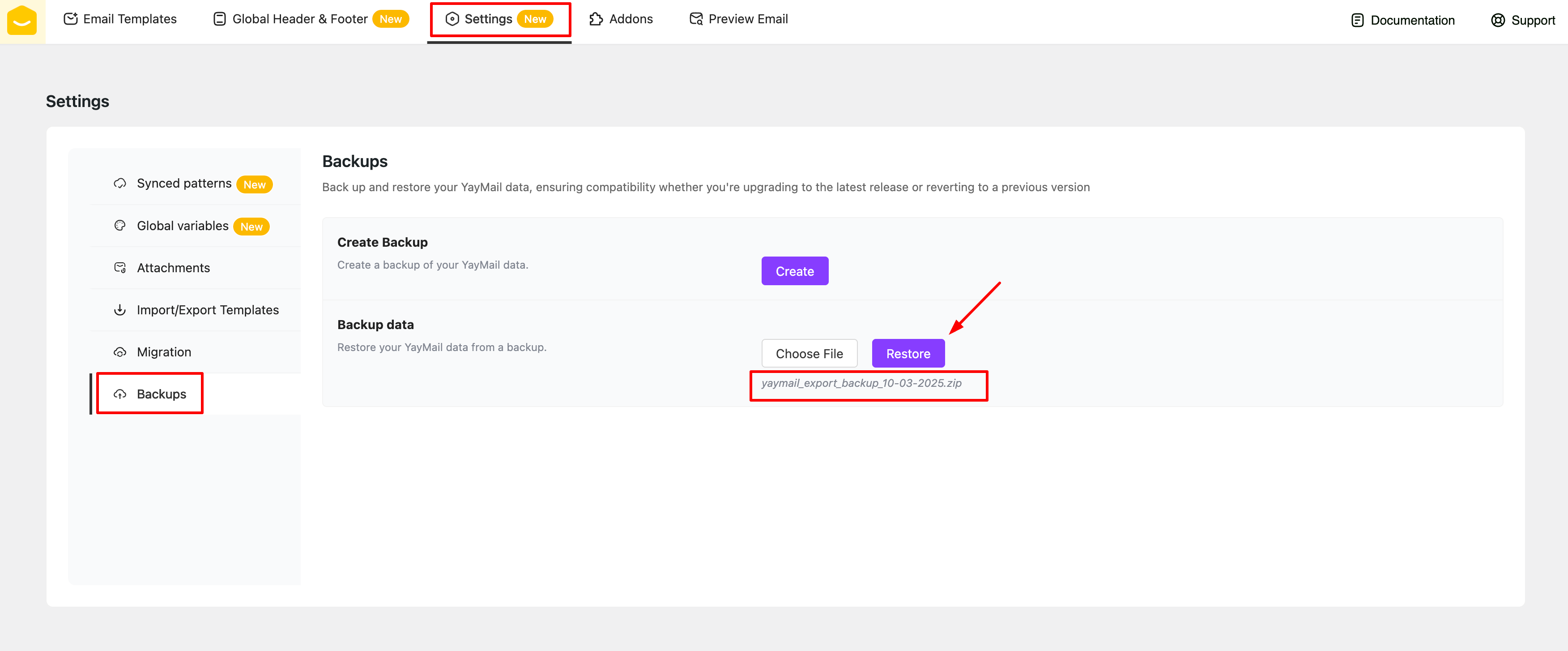
Task: Click the yaymail_export_backup zip filename
Action: point(861,383)
